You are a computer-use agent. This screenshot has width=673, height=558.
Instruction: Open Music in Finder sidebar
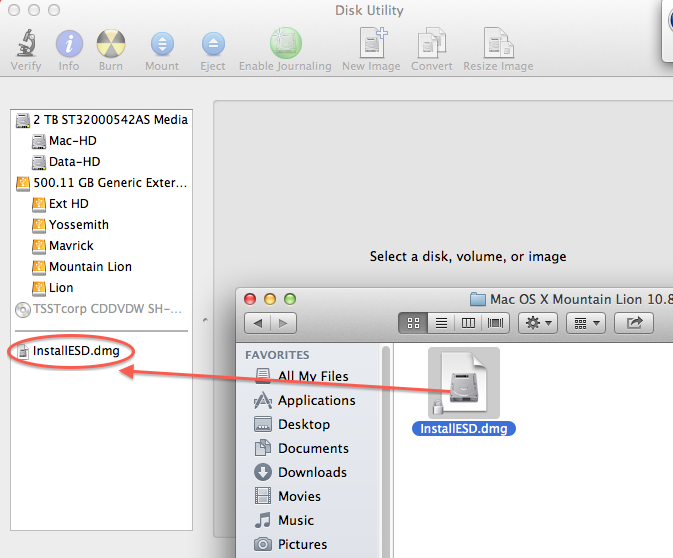coord(284,520)
